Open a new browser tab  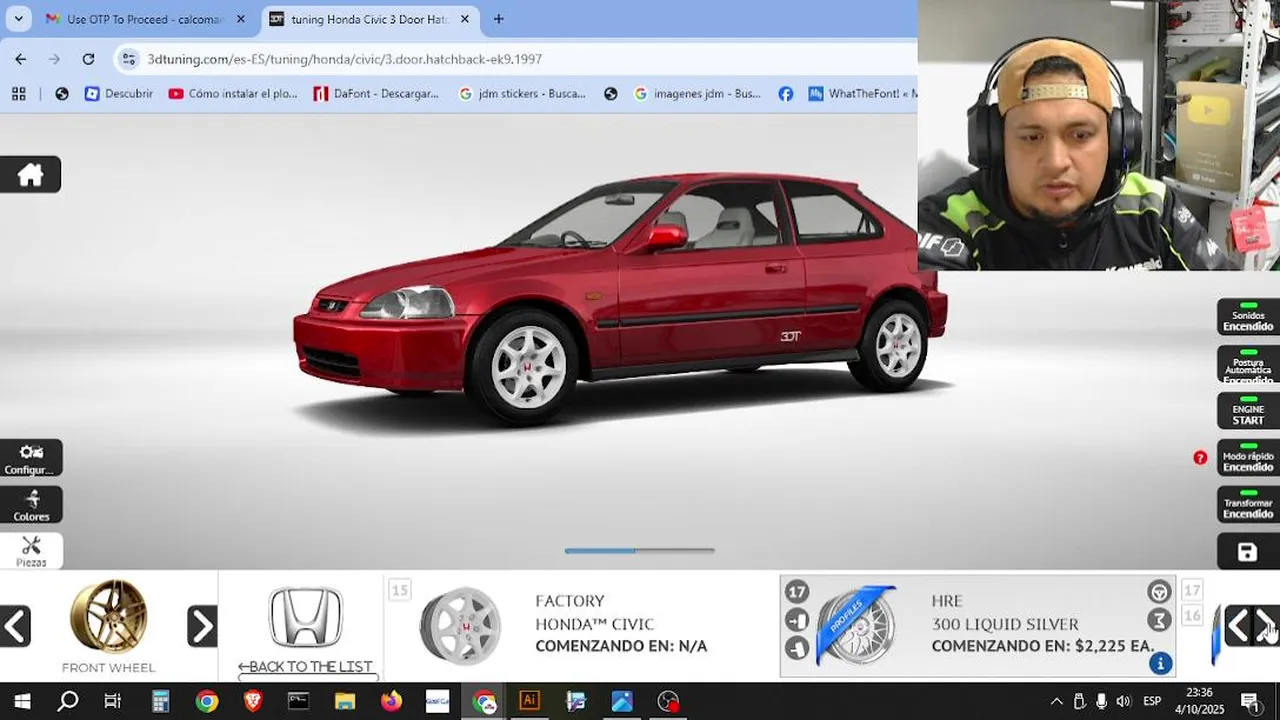tap(498, 19)
